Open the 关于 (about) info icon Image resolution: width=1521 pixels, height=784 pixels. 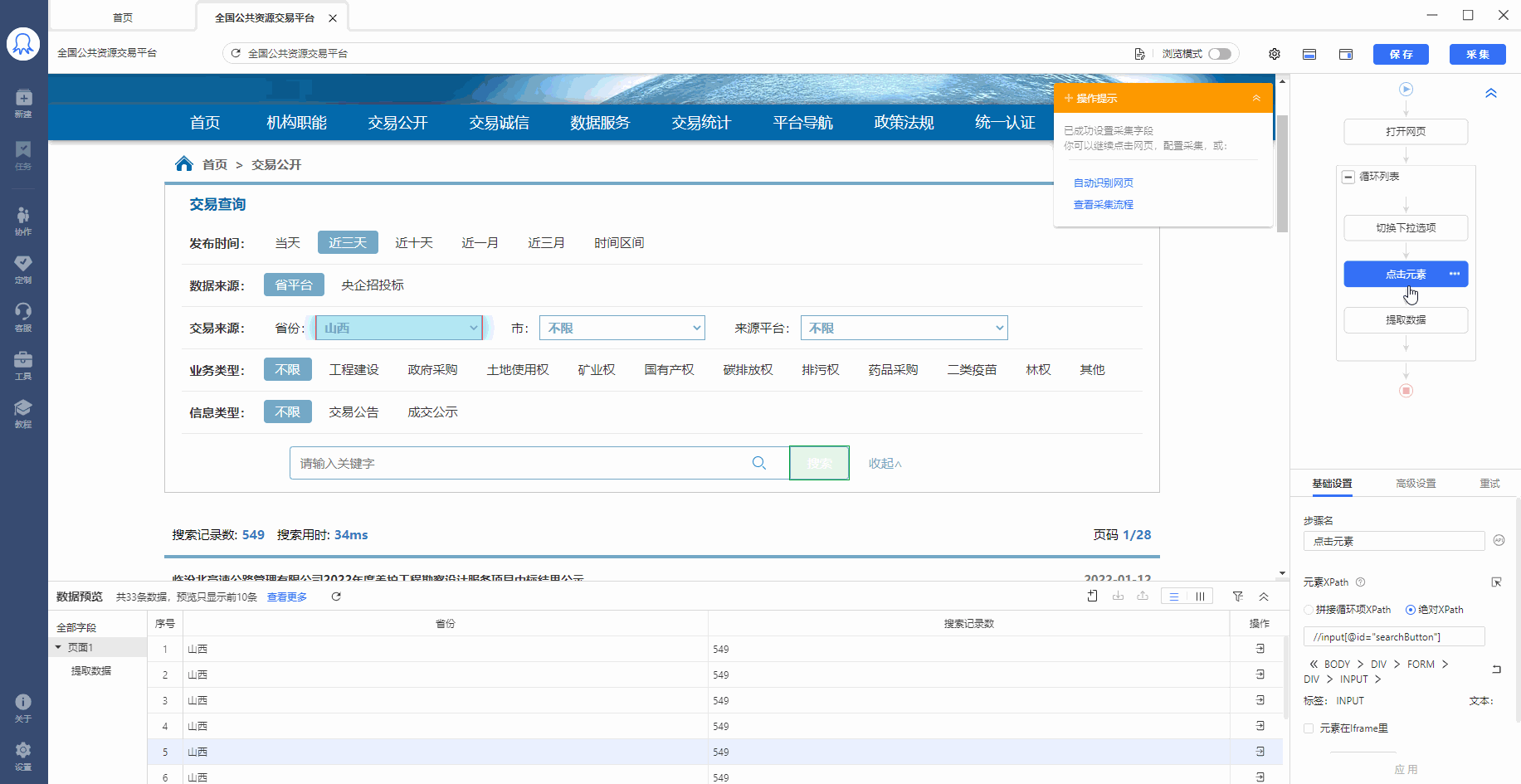click(x=23, y=708)
